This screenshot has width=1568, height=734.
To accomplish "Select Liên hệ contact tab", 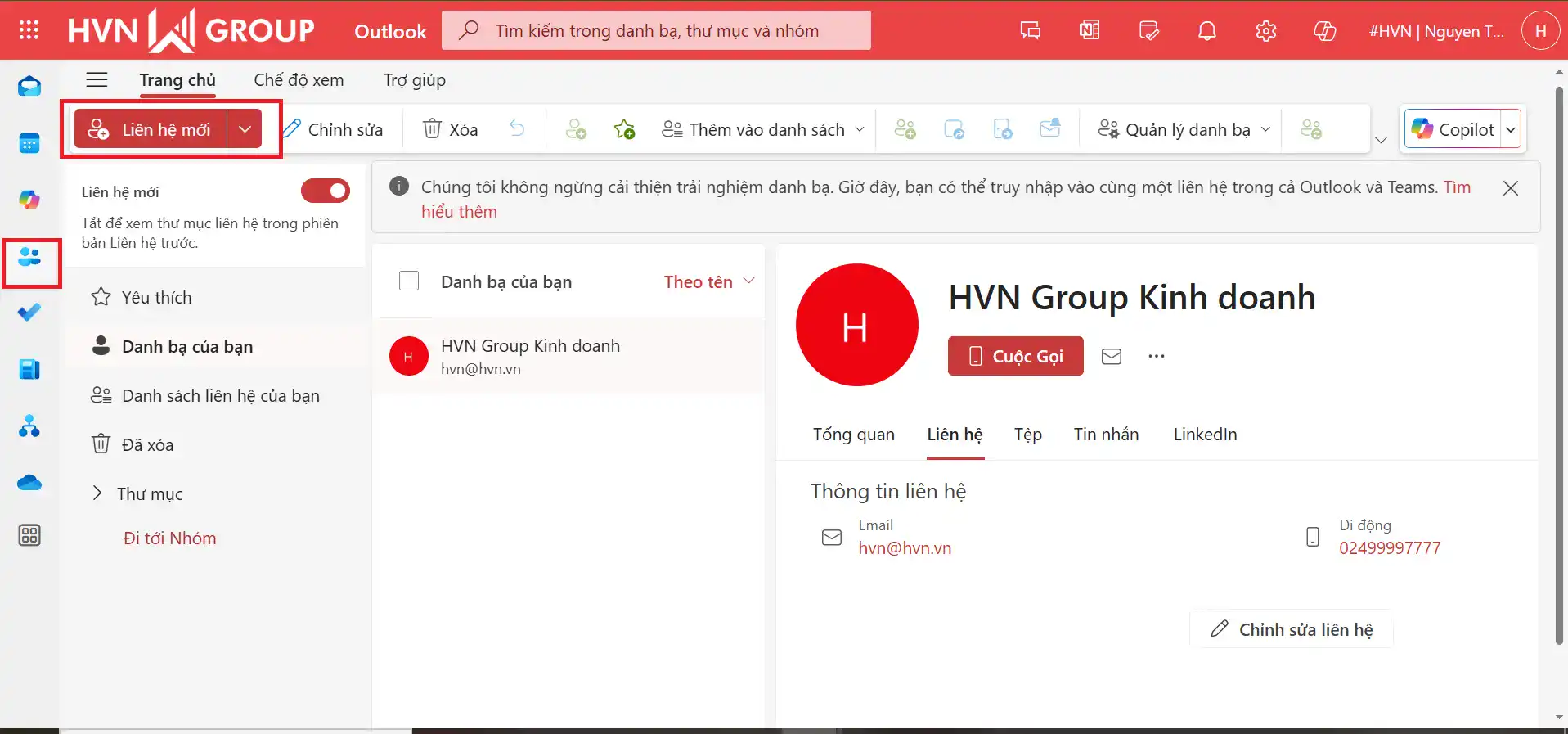I will pos(955,434).
